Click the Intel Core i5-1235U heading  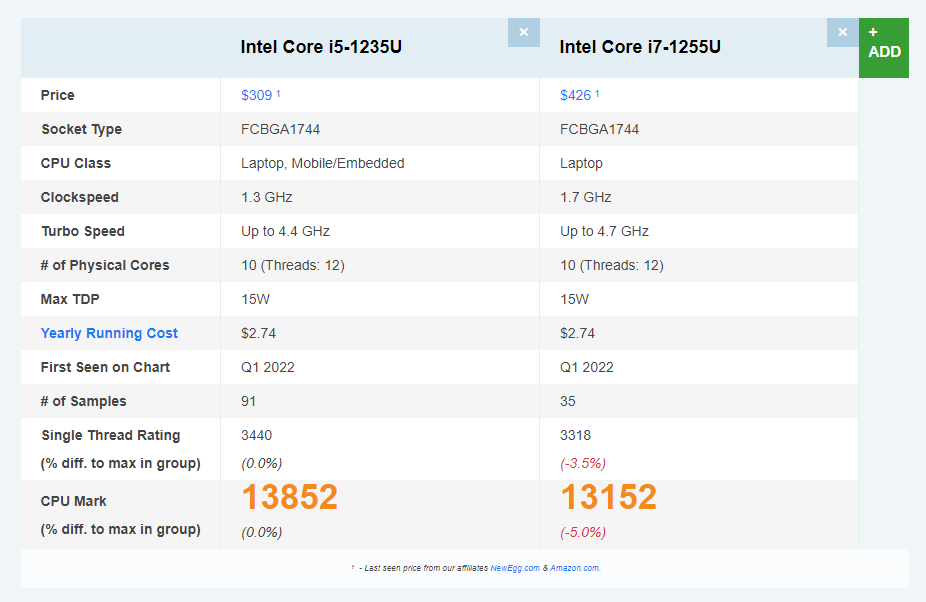pos(321,47)
